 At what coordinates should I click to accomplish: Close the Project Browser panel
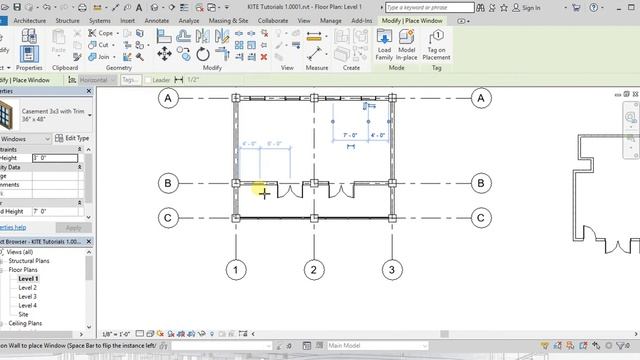[x=89, y=242]
